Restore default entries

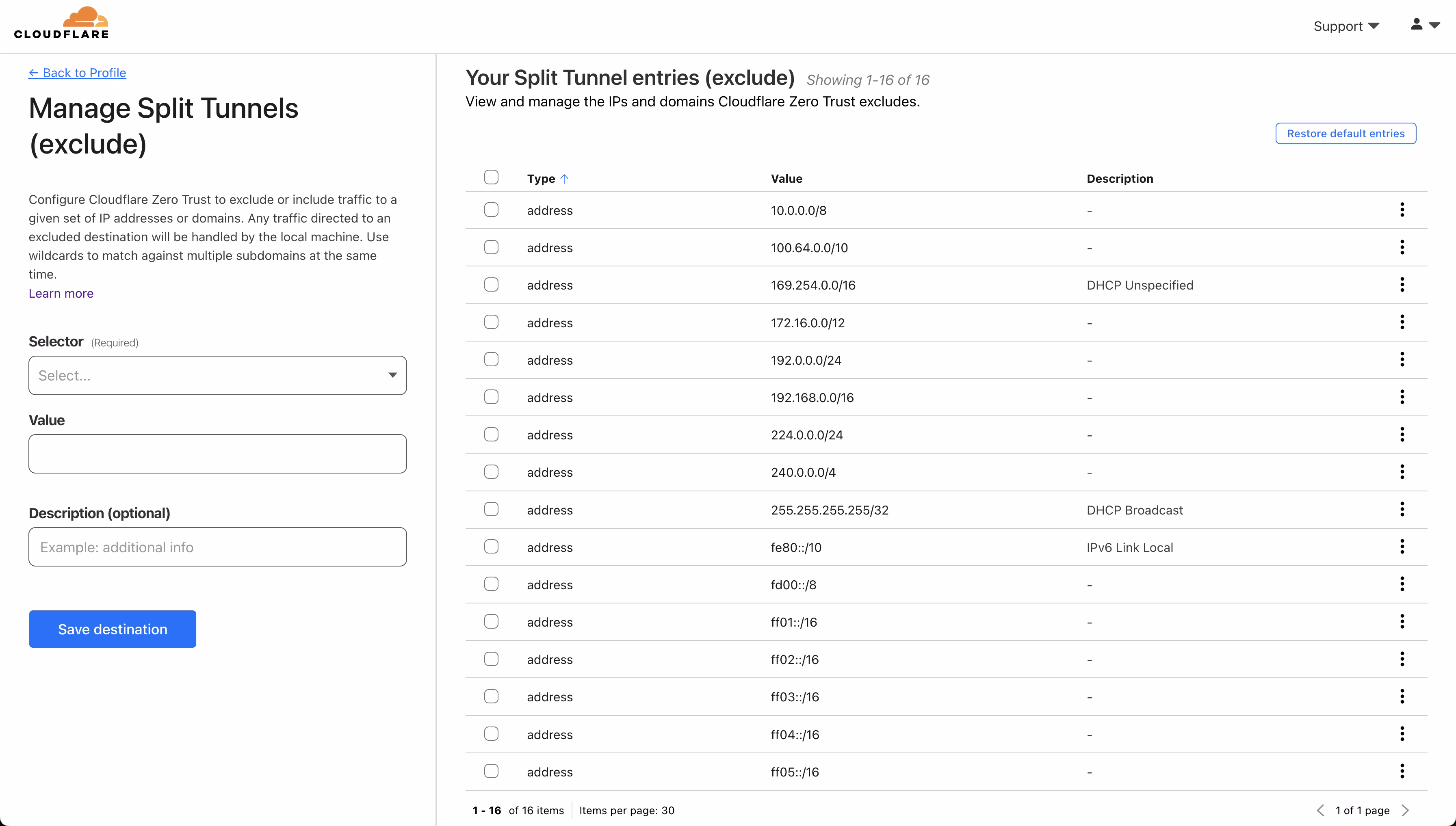1345,133
